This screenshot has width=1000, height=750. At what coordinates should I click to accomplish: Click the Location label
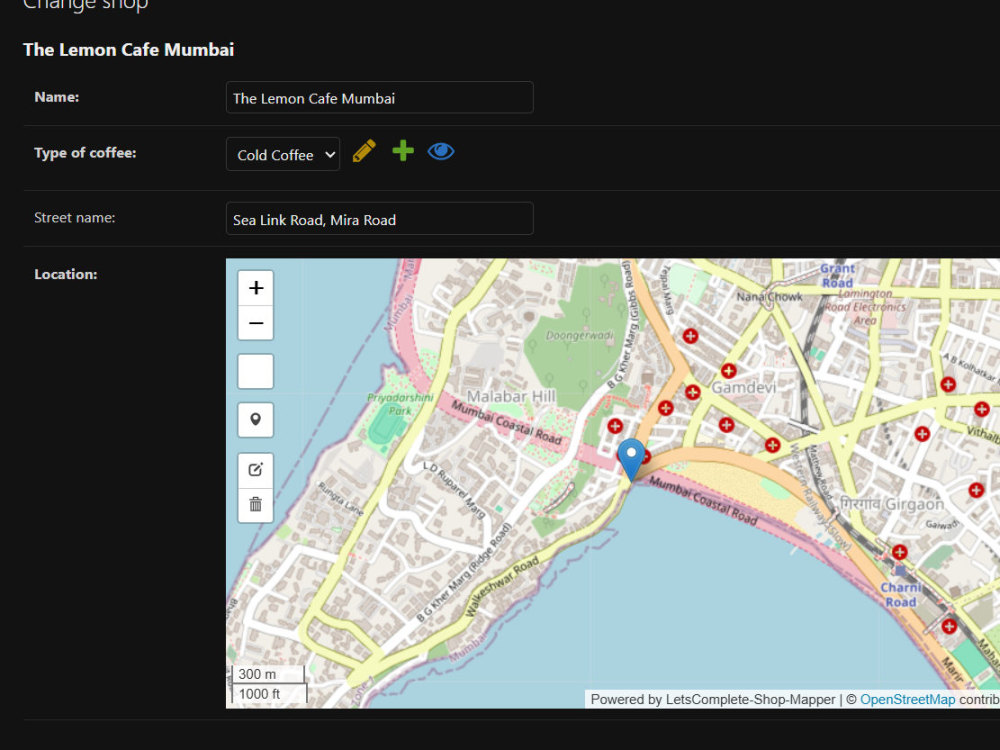click(x=66, y=274)
